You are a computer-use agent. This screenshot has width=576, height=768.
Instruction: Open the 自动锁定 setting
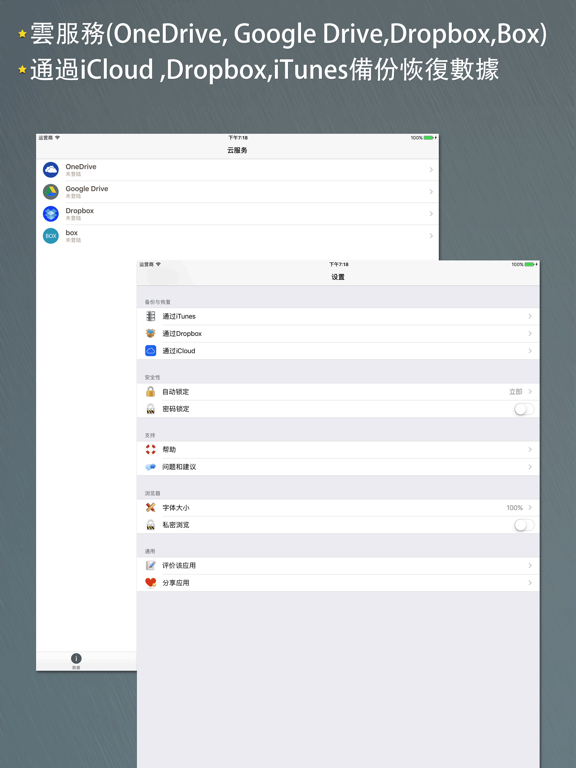click(x=338, y=391)
